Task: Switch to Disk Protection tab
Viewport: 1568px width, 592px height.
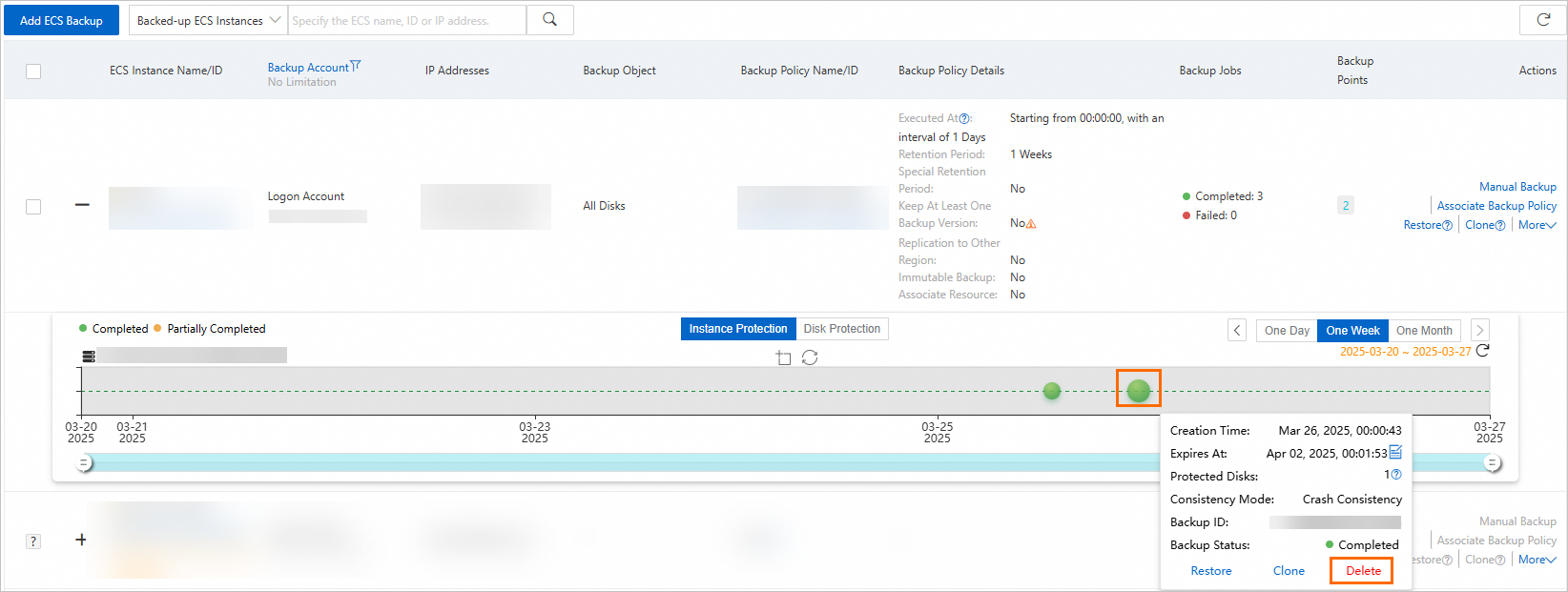Action: pyautogui.click(x=842, y=329)
